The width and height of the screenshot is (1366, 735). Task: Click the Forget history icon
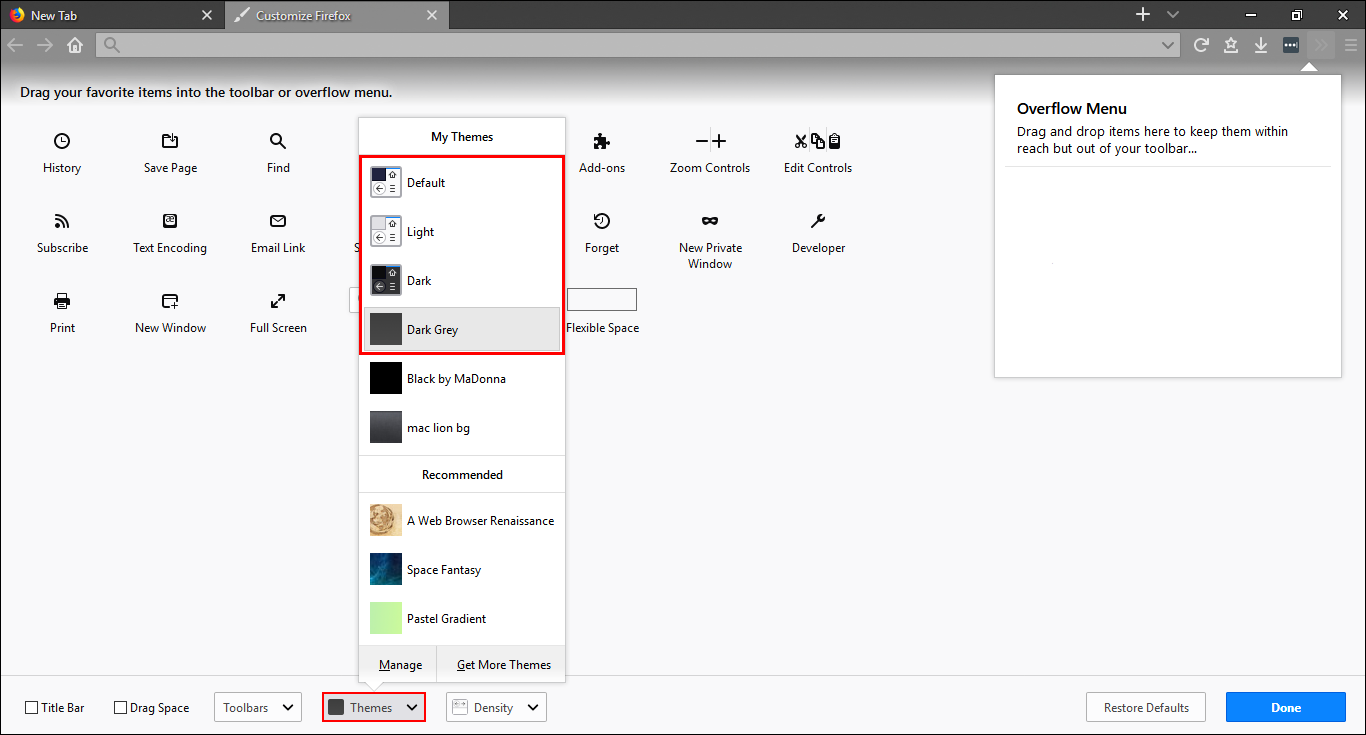pos(602,221)
